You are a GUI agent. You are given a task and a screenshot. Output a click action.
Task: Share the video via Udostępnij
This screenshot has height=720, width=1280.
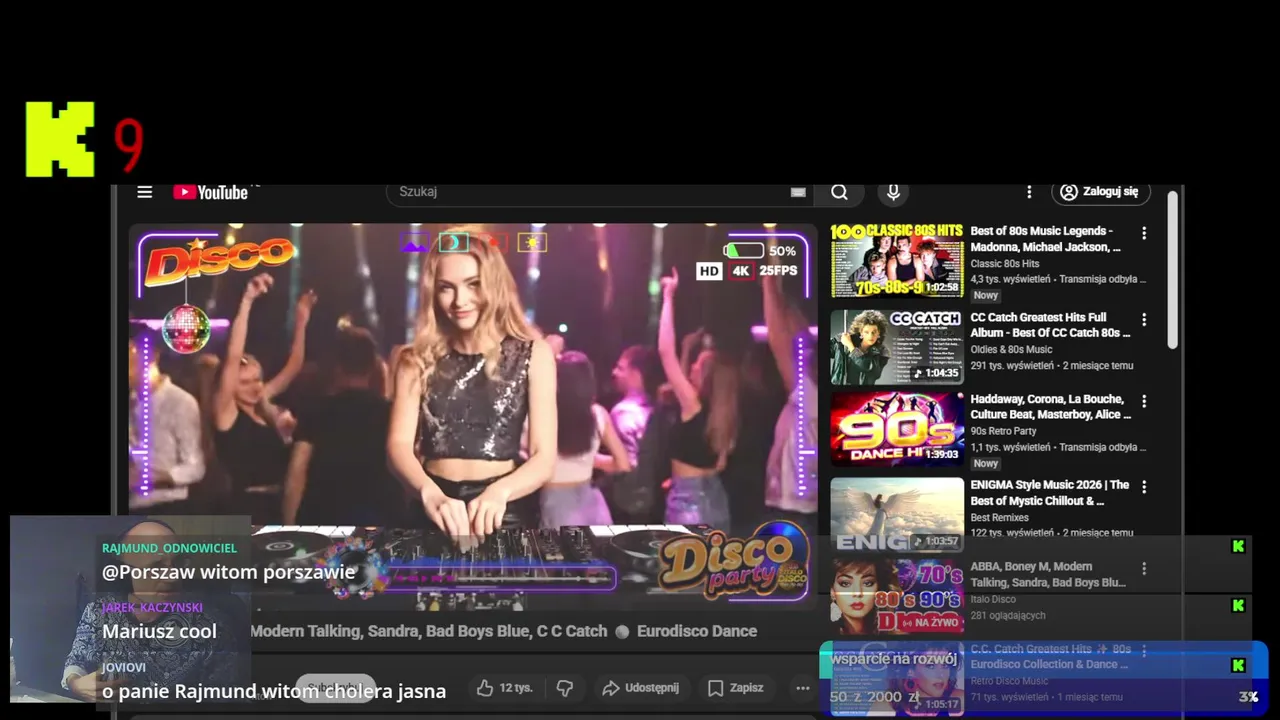pyautogui.click(x=640, y=688)
